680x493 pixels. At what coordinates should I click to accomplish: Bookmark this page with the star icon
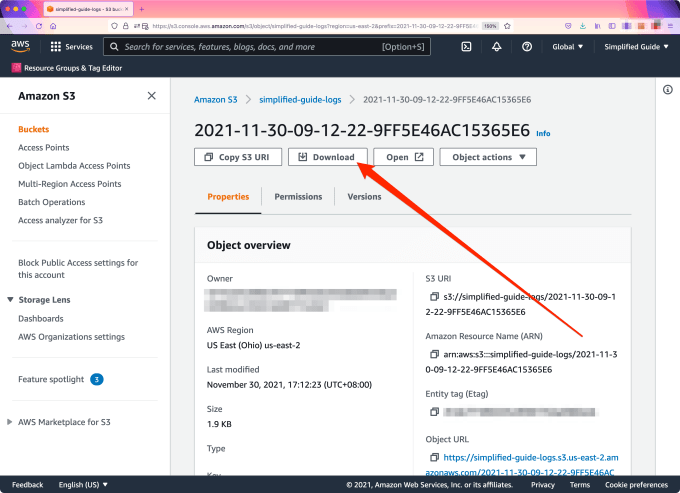click(507, 26)
